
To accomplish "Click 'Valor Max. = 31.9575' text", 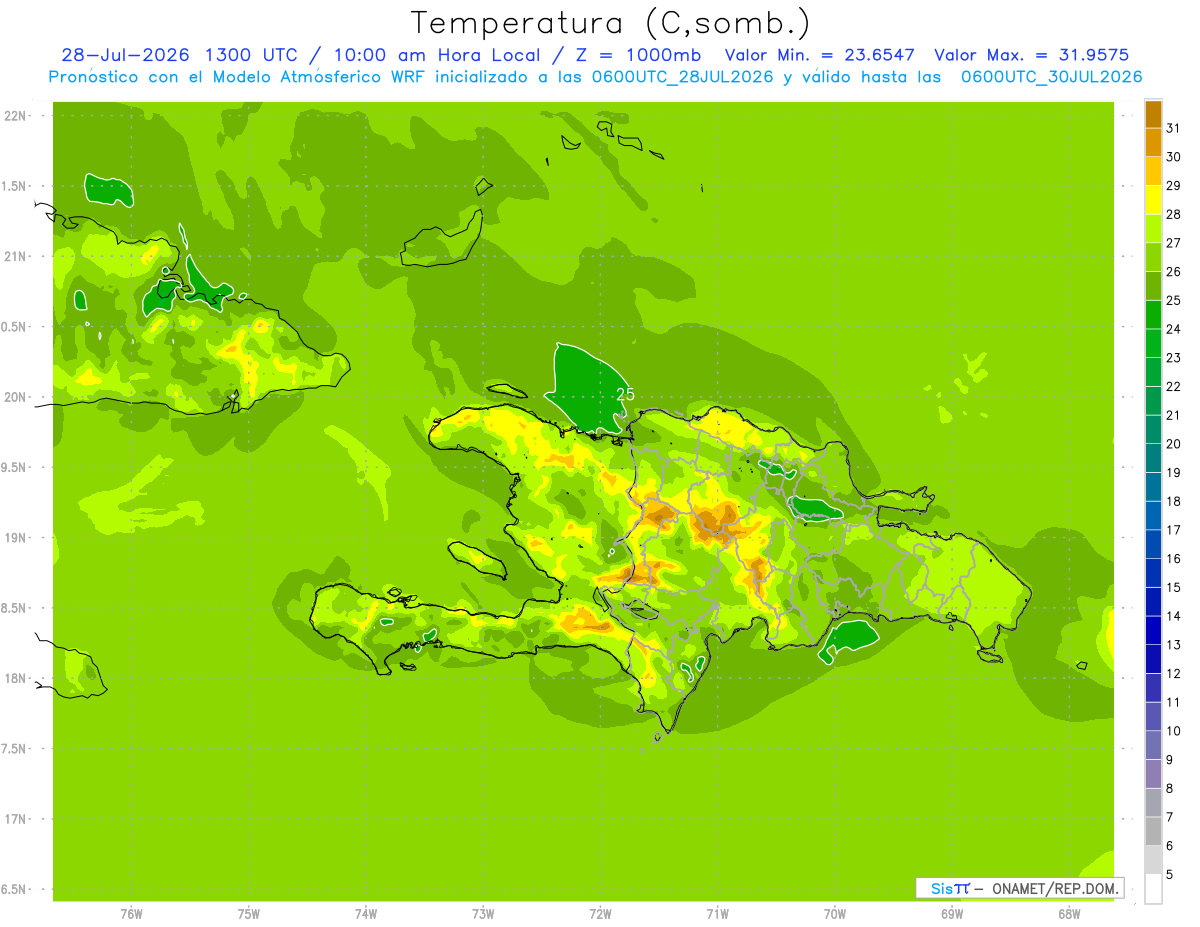I will 1032,55.
